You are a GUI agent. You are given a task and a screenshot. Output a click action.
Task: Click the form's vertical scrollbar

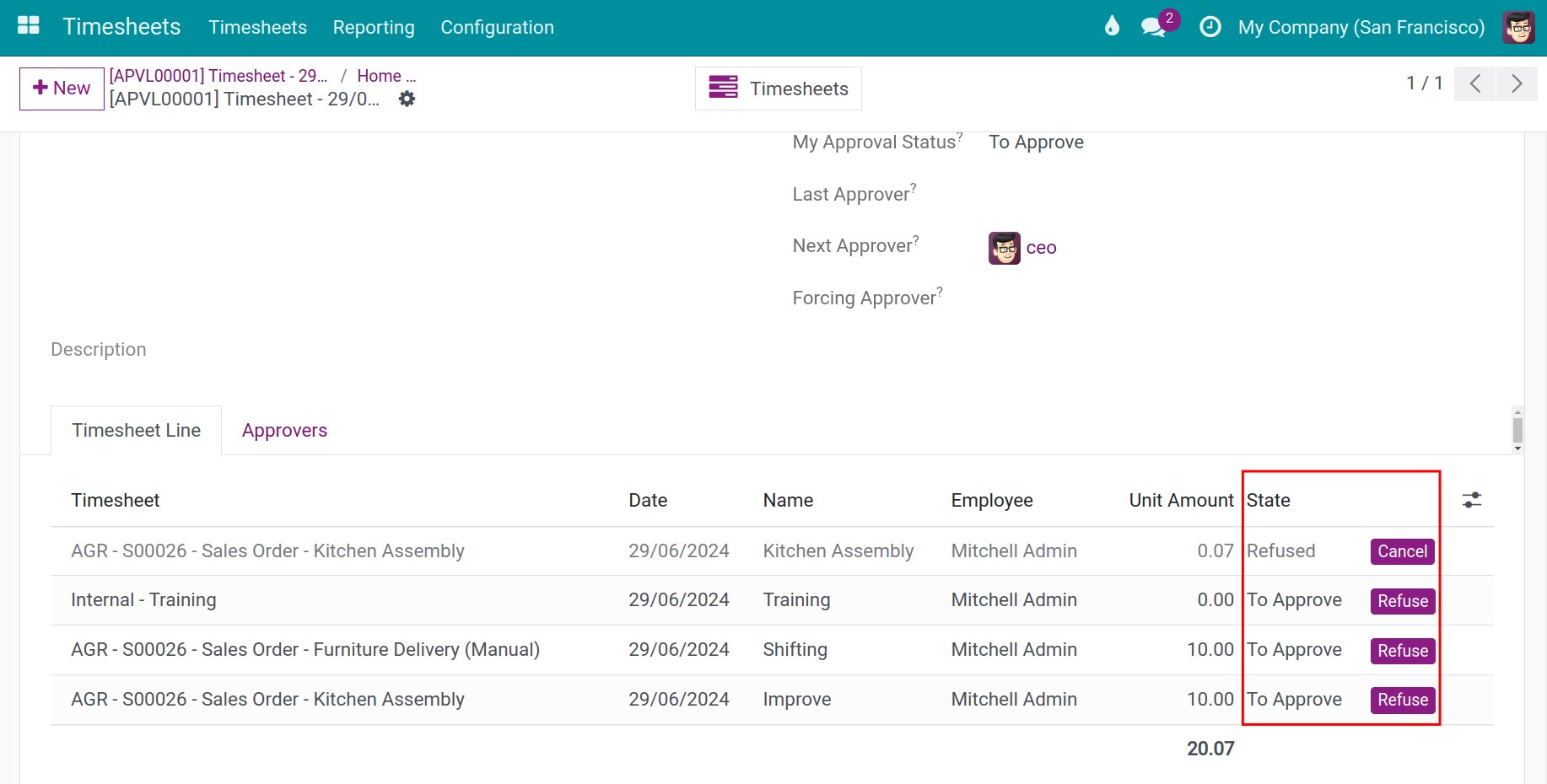click(1517, 430)
